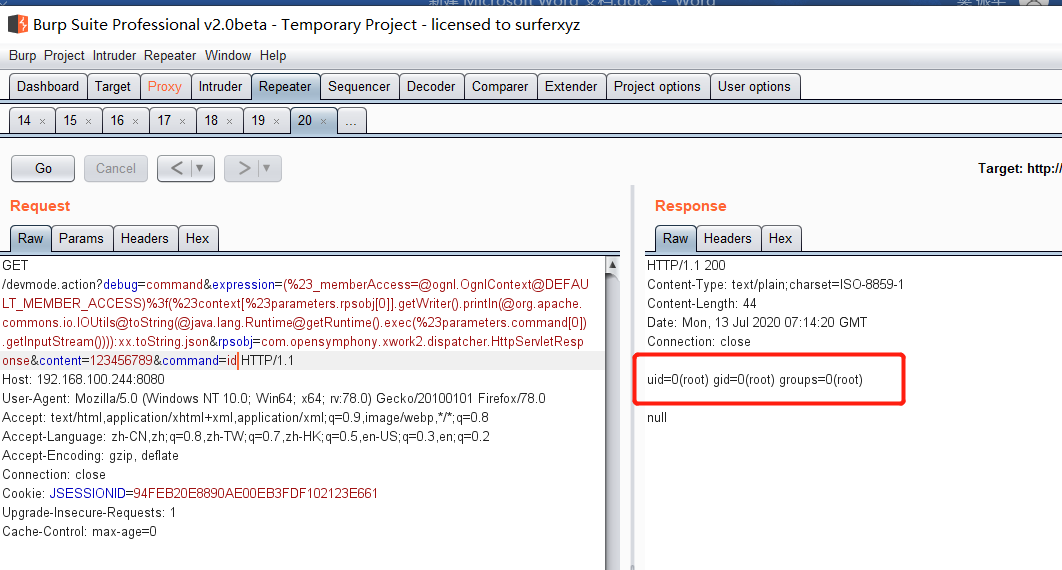Click the 'Host: 192.168.100.244:8080' line
Screen dimensions: 1062x570
[83, 380]
